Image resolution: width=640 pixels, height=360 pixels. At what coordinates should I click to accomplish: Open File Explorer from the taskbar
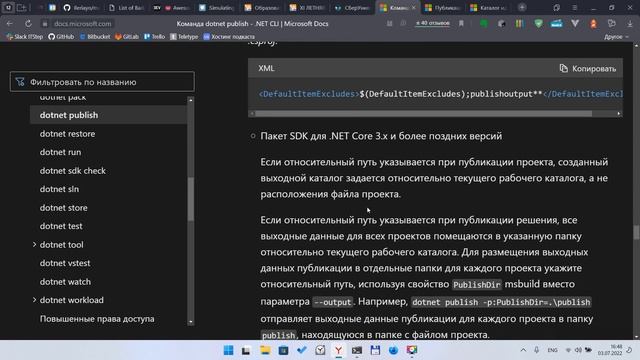coord(265,350)
